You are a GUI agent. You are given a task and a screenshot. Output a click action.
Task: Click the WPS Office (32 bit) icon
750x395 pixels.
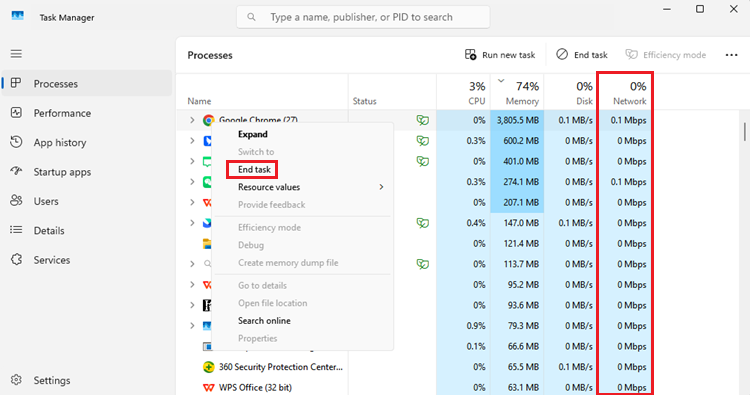click(208, 387)
